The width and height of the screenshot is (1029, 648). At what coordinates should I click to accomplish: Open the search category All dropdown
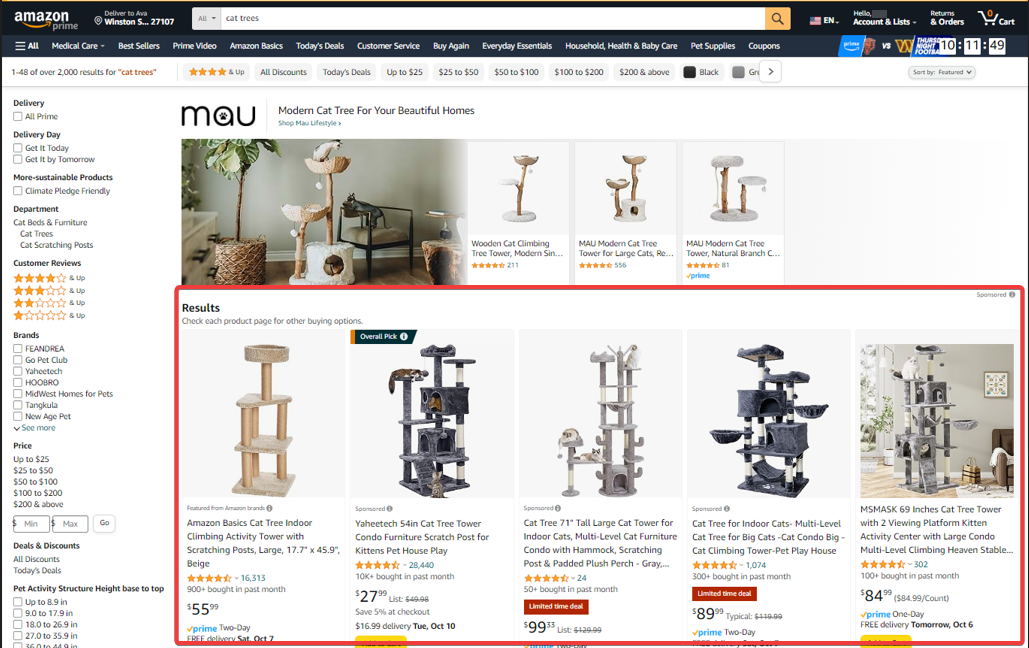pyautogui.click(x=207, y=18)
